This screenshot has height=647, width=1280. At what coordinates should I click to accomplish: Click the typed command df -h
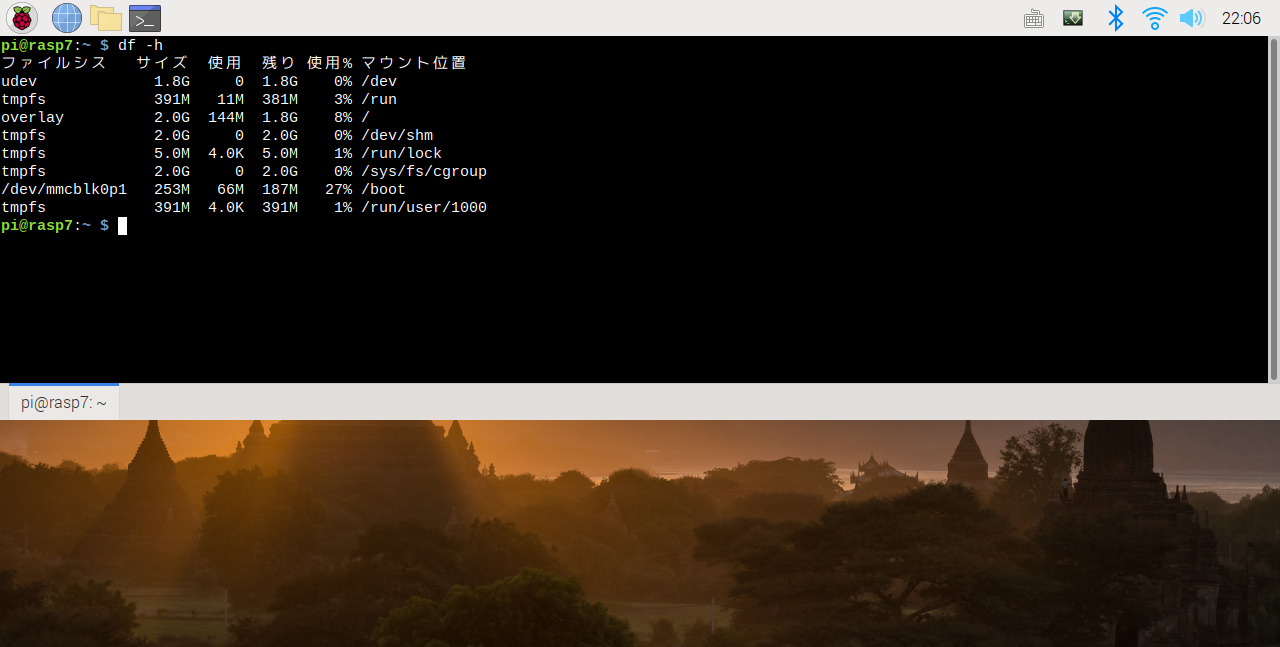coord(140,45)
